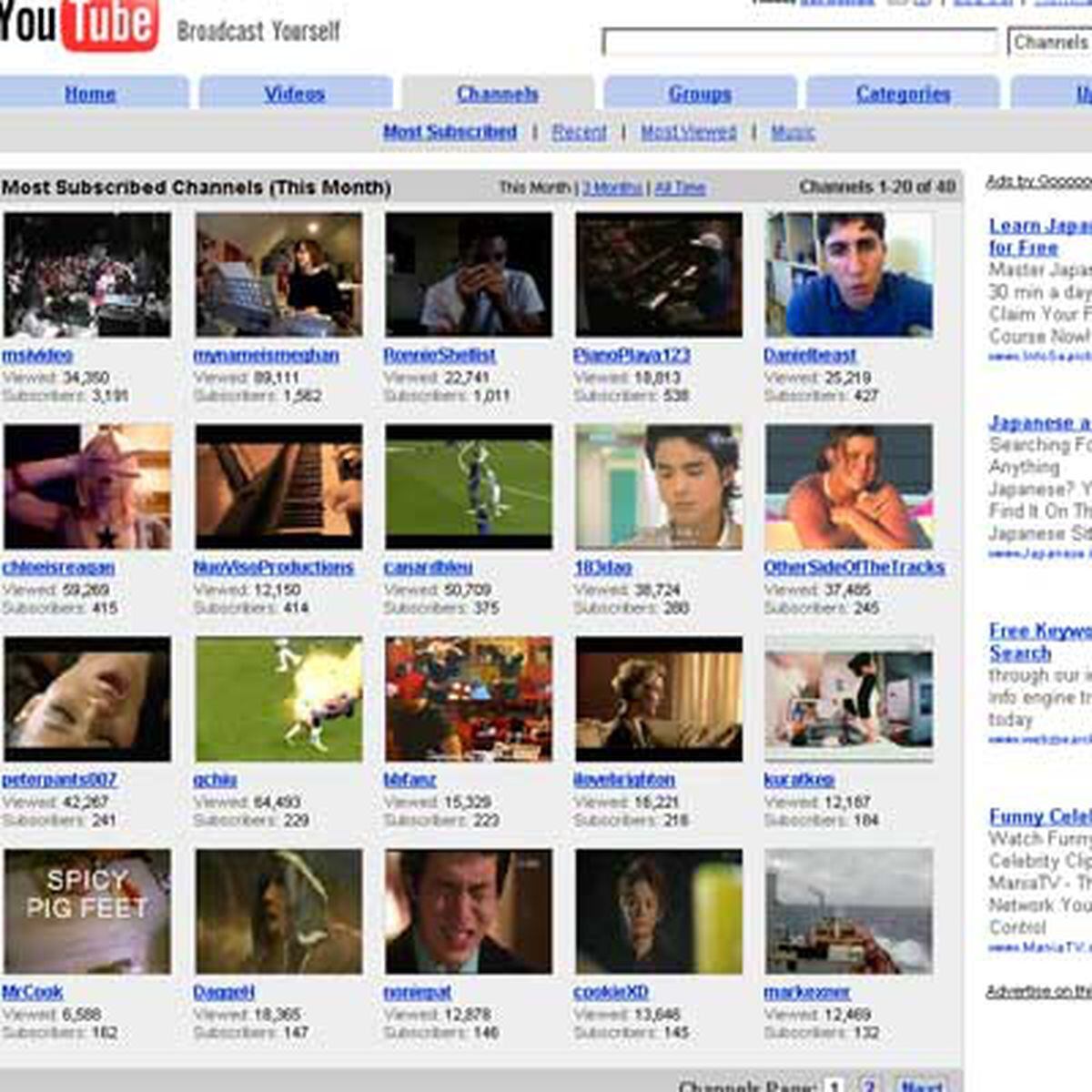The width and height of the screenshot is (1092, 1092).
Task: Select the Music channel filter
Action: pyautogui.click(x=792, y=132)
